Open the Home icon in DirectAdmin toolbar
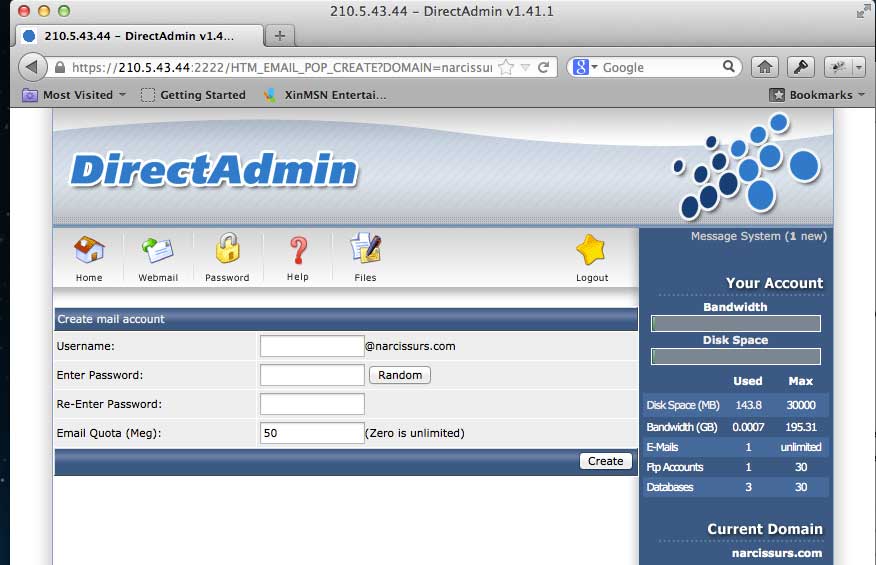The width and height of the screenshot is (876, 565). point(89,250)
